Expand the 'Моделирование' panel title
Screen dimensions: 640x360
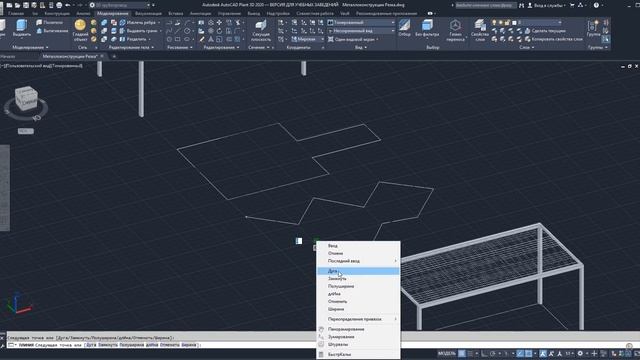point(30,47)
